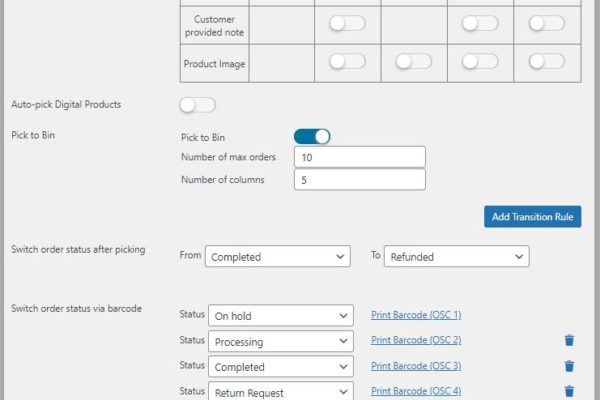Disable the Pick to Bin toggle
The width and height of the screenshot is (600, 400).
pos(311,136)
